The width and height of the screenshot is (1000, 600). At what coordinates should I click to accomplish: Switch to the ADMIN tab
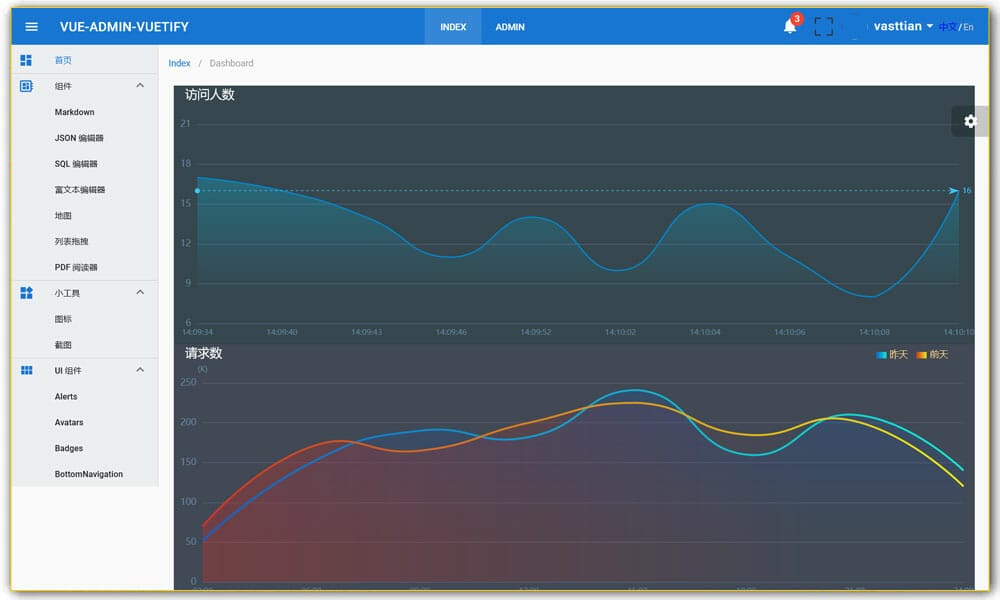point(510,27)
